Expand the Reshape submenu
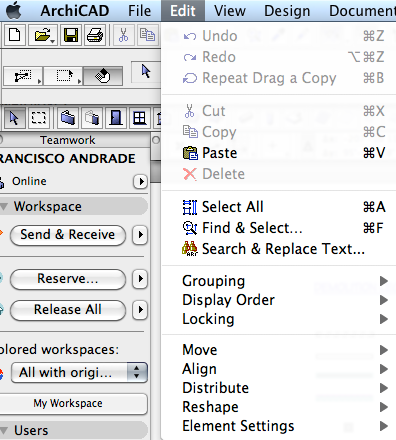Viewport: 396px width, 440px height. point(279,407)
